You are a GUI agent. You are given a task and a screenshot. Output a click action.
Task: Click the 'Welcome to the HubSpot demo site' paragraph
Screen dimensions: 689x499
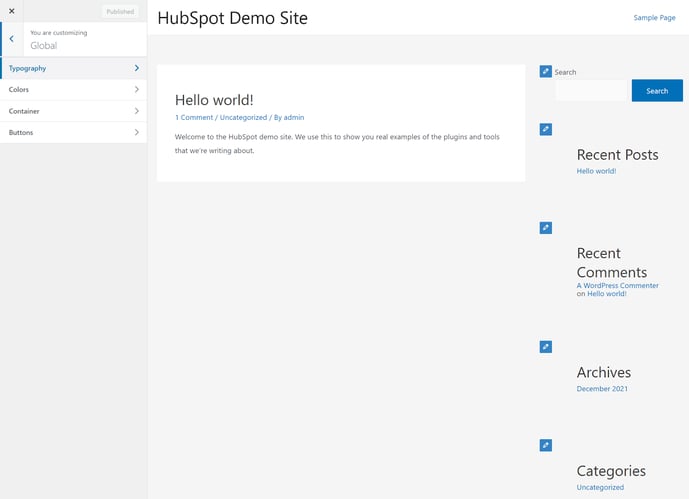click(337, 144)
